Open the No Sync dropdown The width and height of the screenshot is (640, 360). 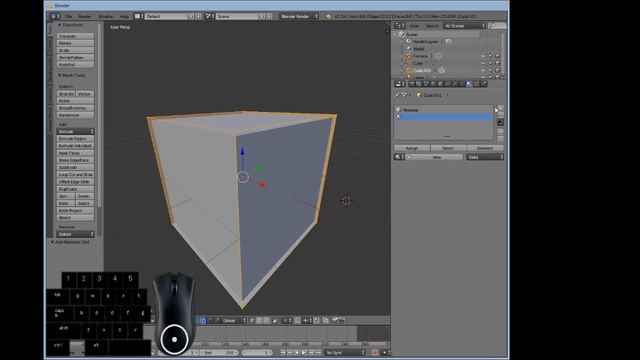345,352
